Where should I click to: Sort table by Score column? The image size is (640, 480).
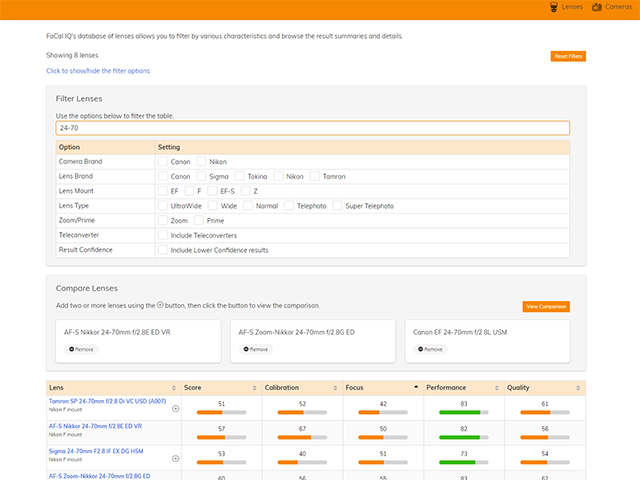(x=221, y=388)
